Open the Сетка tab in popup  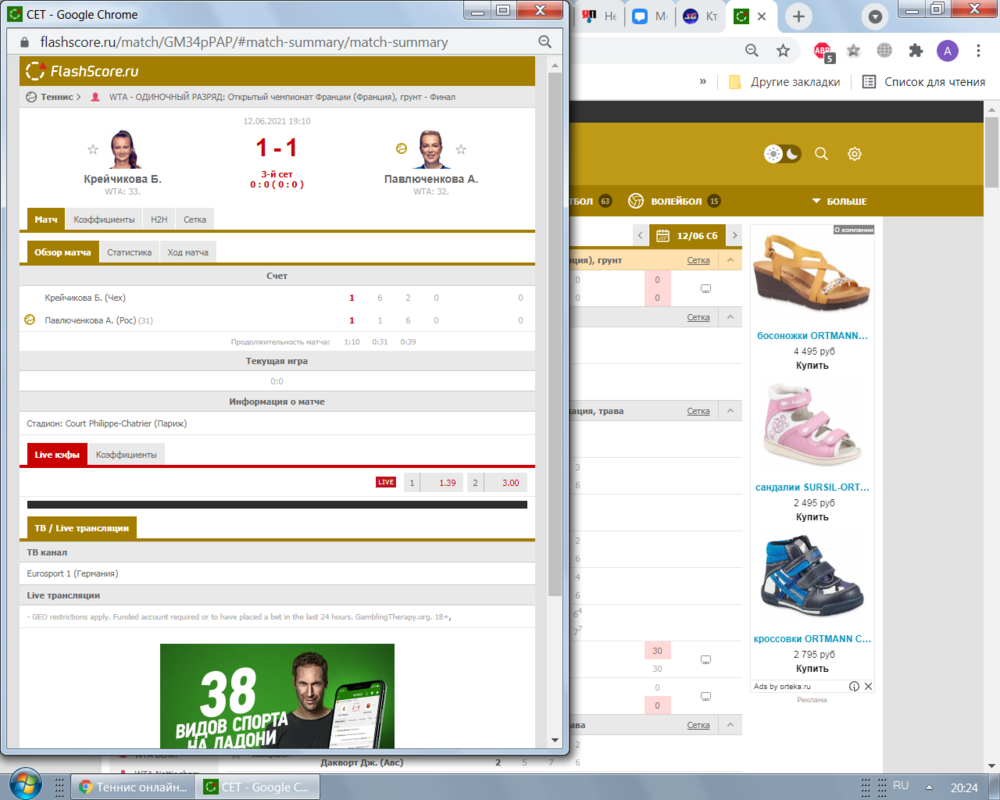[195, 219]
